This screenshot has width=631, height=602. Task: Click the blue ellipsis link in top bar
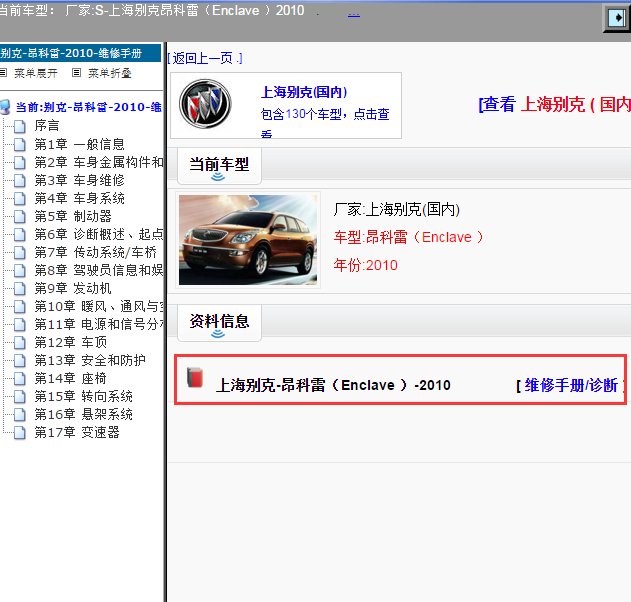click(354, 14)
